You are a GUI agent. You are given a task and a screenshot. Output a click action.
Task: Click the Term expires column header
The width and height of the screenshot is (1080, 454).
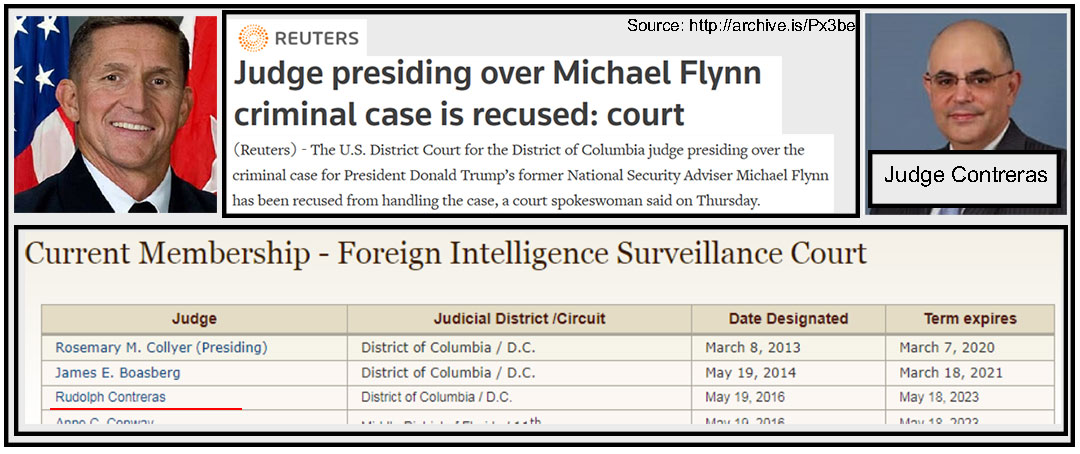click(x=969, y=319)
